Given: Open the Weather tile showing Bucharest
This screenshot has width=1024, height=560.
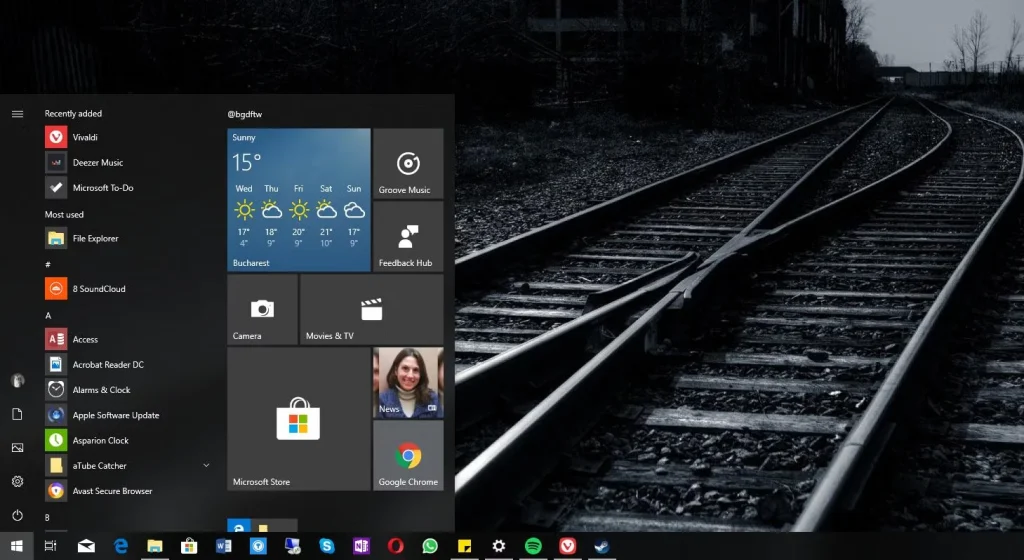Looking at the screenshot, I should [x=298, y=200].
